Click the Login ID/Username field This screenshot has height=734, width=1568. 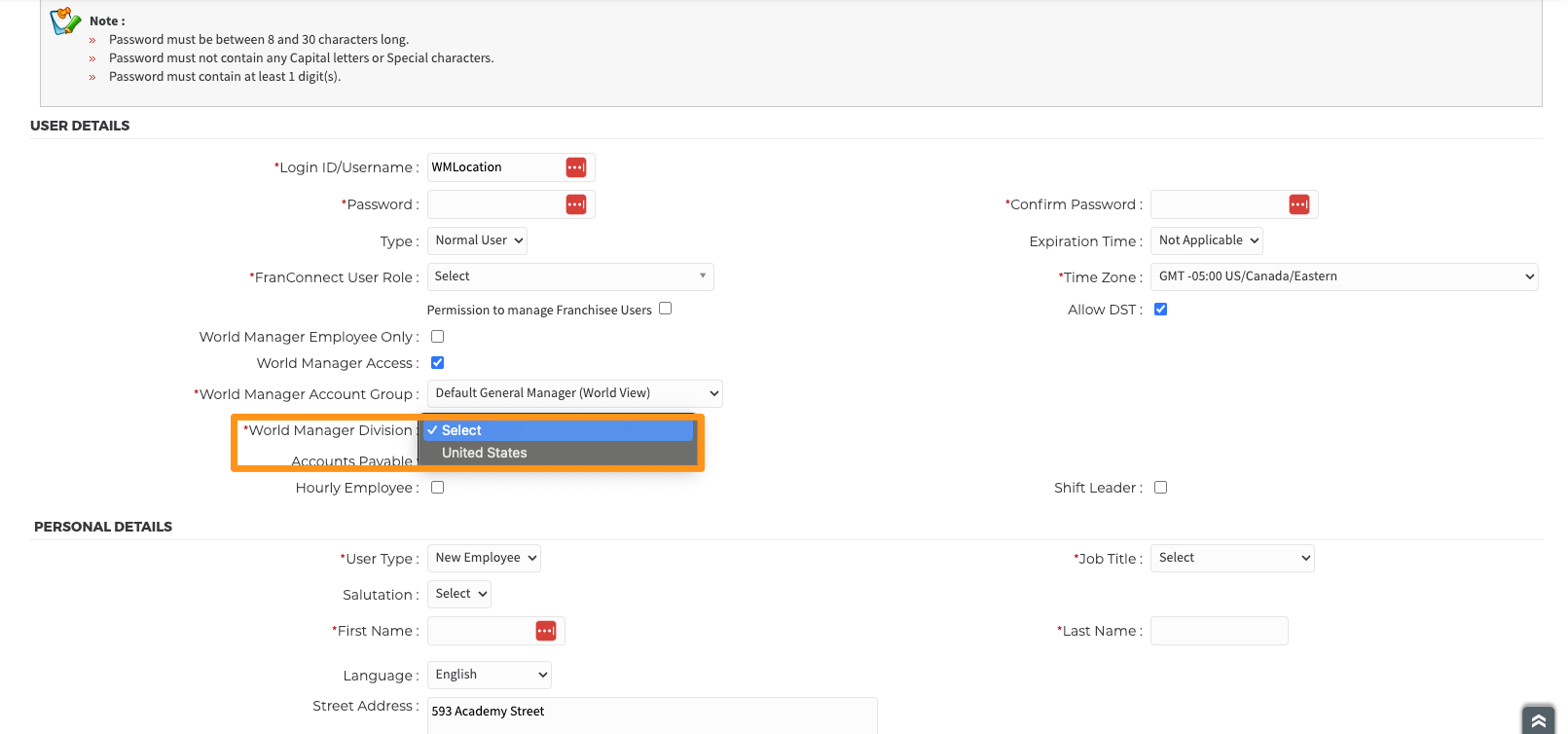(511, 167)
